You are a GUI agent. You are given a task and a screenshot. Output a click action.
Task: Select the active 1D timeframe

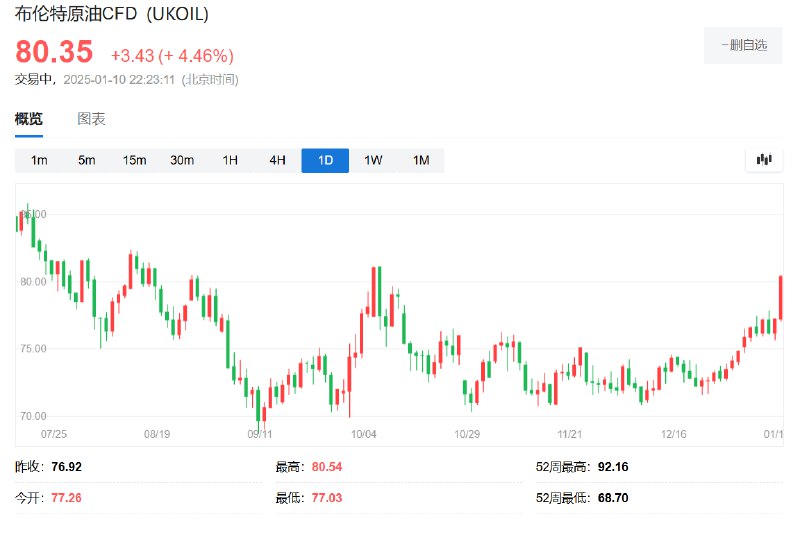point(325,160)
